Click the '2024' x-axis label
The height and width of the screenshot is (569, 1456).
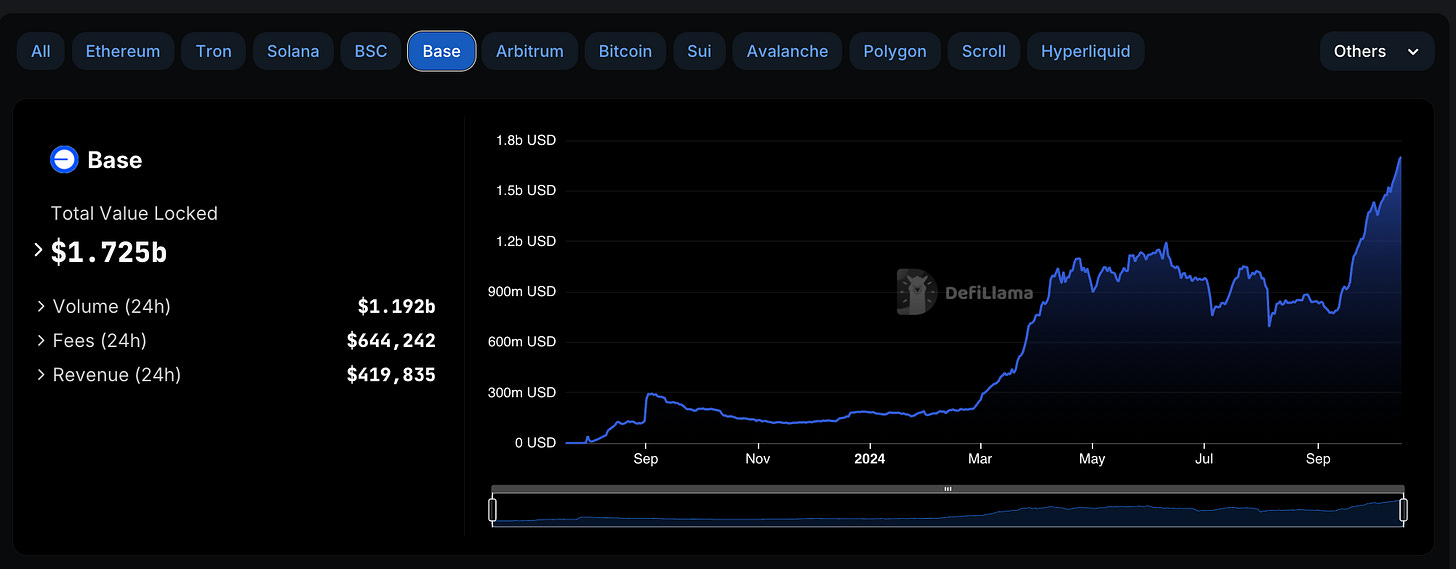869,459
